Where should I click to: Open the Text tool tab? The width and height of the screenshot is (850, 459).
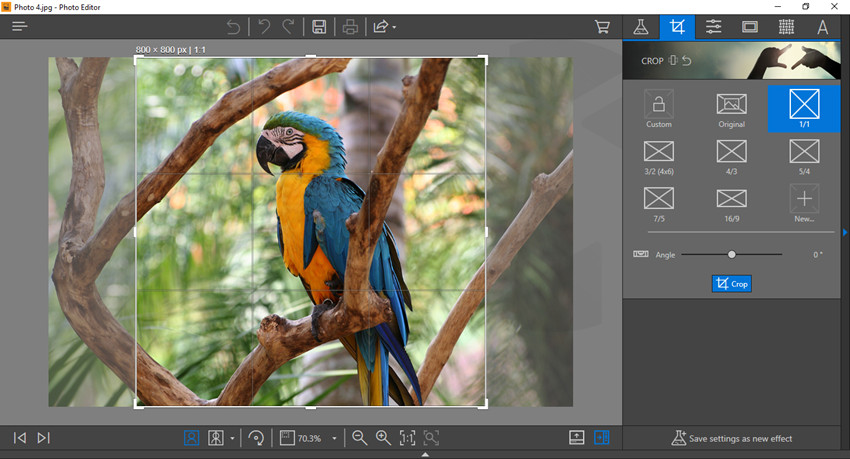pos(822,27)
